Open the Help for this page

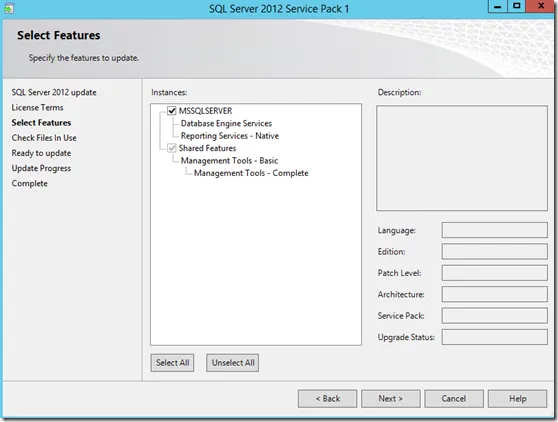click(x=517, y=399)
